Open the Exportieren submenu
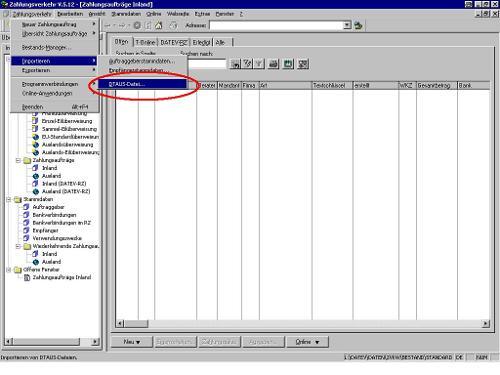Screen dimensions: 500x375 pos(55,70)
